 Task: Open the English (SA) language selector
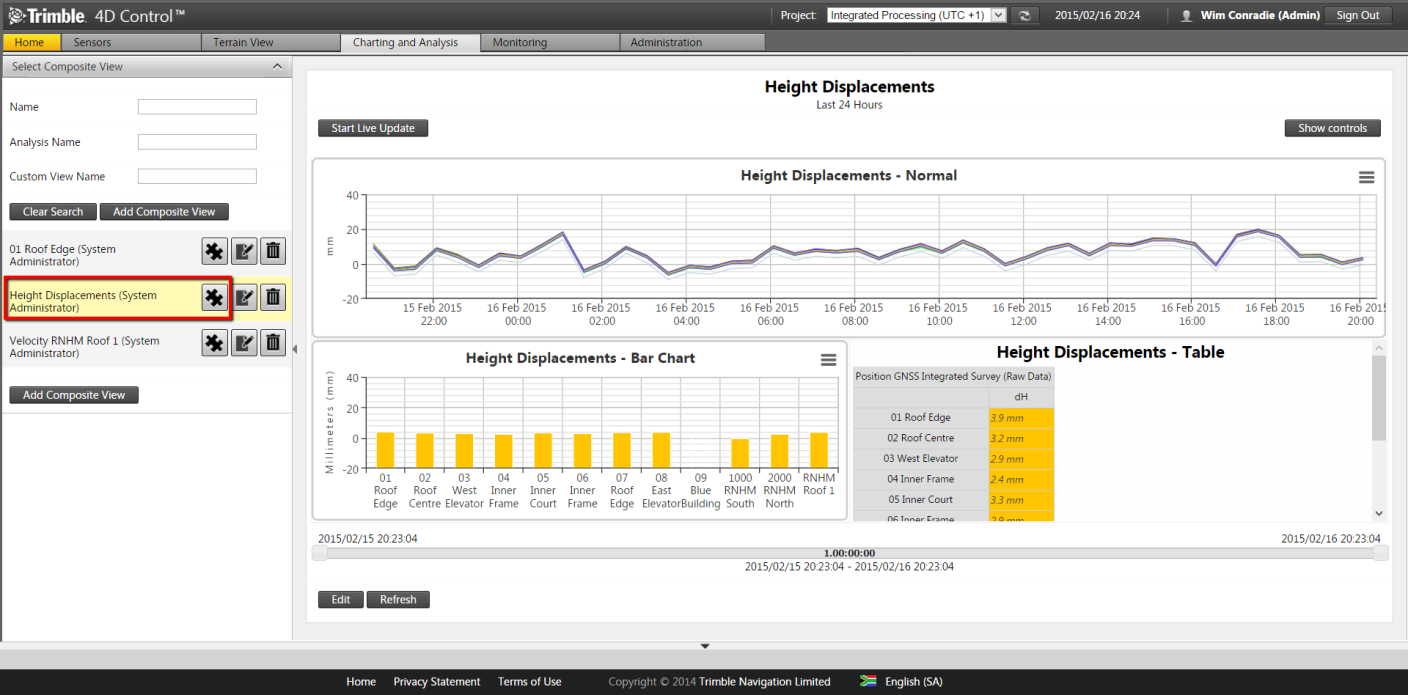click(914, 682)
